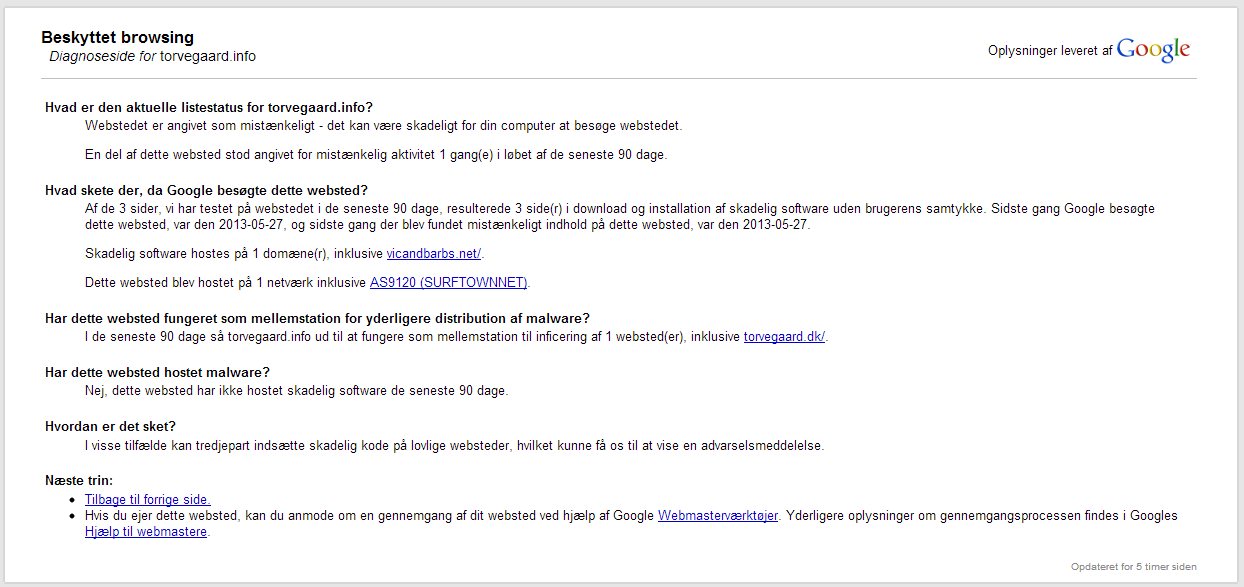1244x587 pixels.
Task: Open the Webmasterværktøjer link
Action: pyautogui.click(x=718, y=516)
